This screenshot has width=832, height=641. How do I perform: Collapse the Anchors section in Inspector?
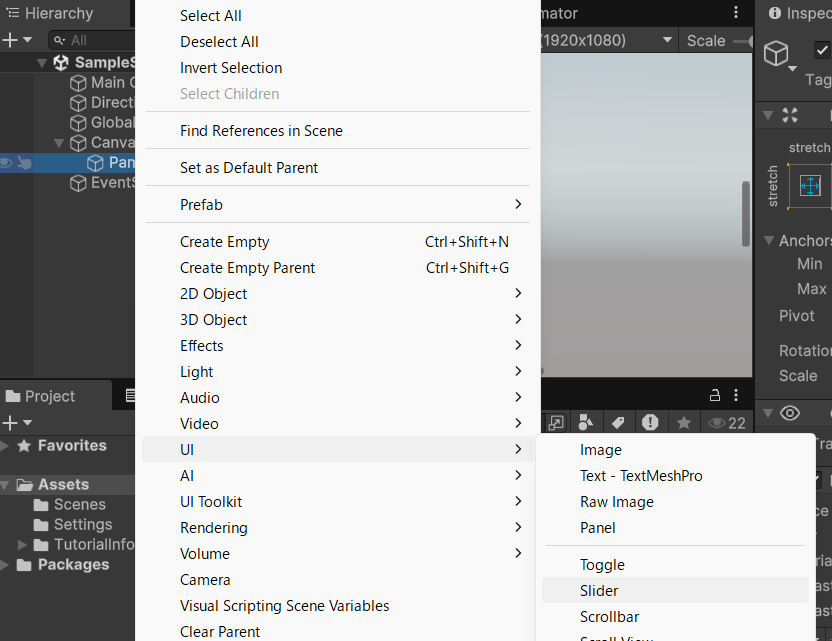[768, 240]
